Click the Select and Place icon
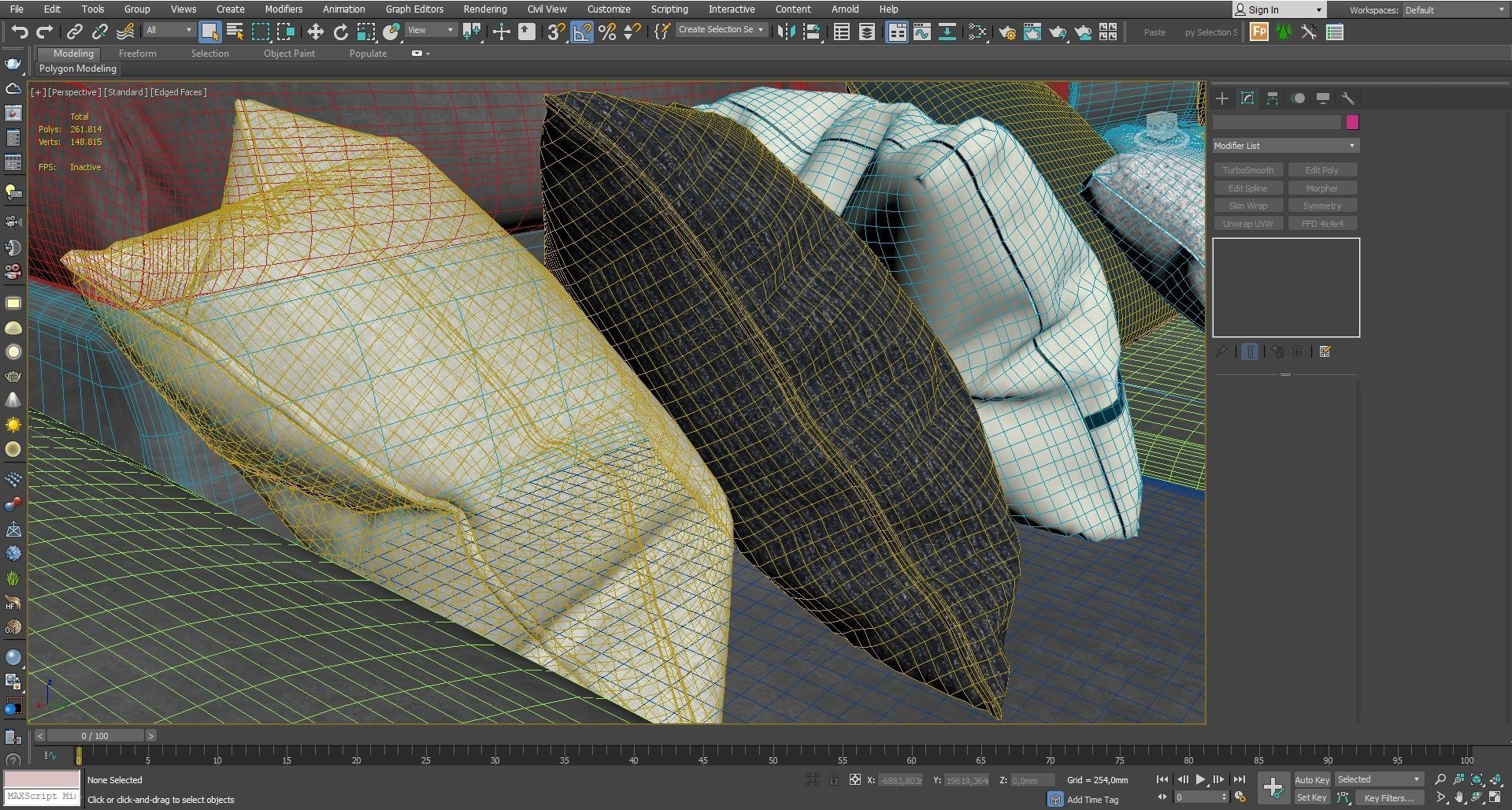1512x810 pixels. [x=391, y=32]
